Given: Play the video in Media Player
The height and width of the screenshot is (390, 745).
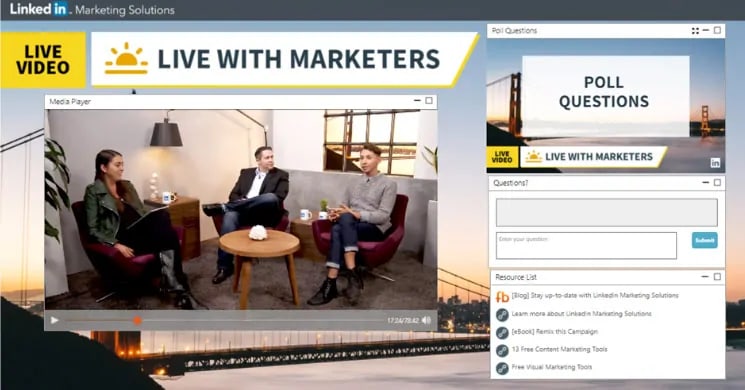Looking at the screenshot, I should [55, 320].
